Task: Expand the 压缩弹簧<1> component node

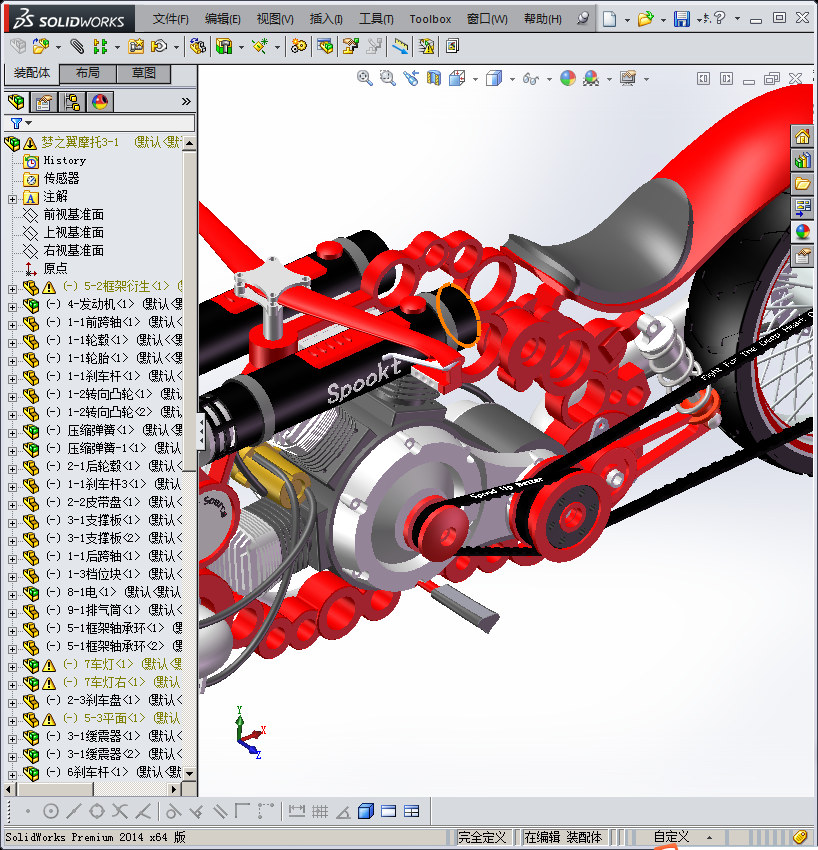Action: pos(12,433)
